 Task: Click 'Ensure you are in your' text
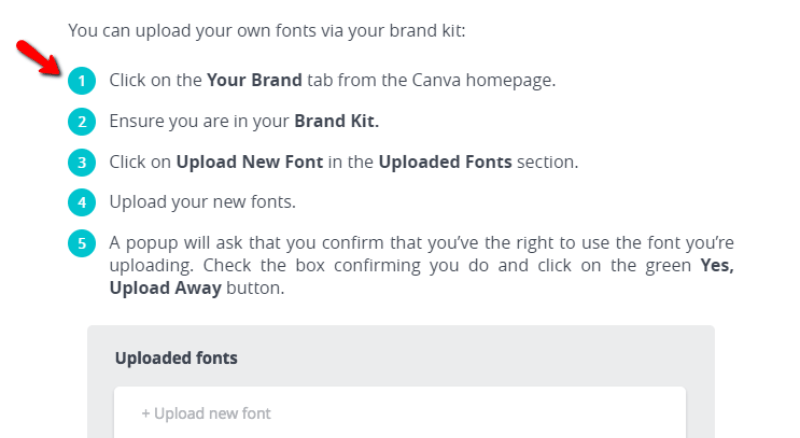[x=199, y=121]
